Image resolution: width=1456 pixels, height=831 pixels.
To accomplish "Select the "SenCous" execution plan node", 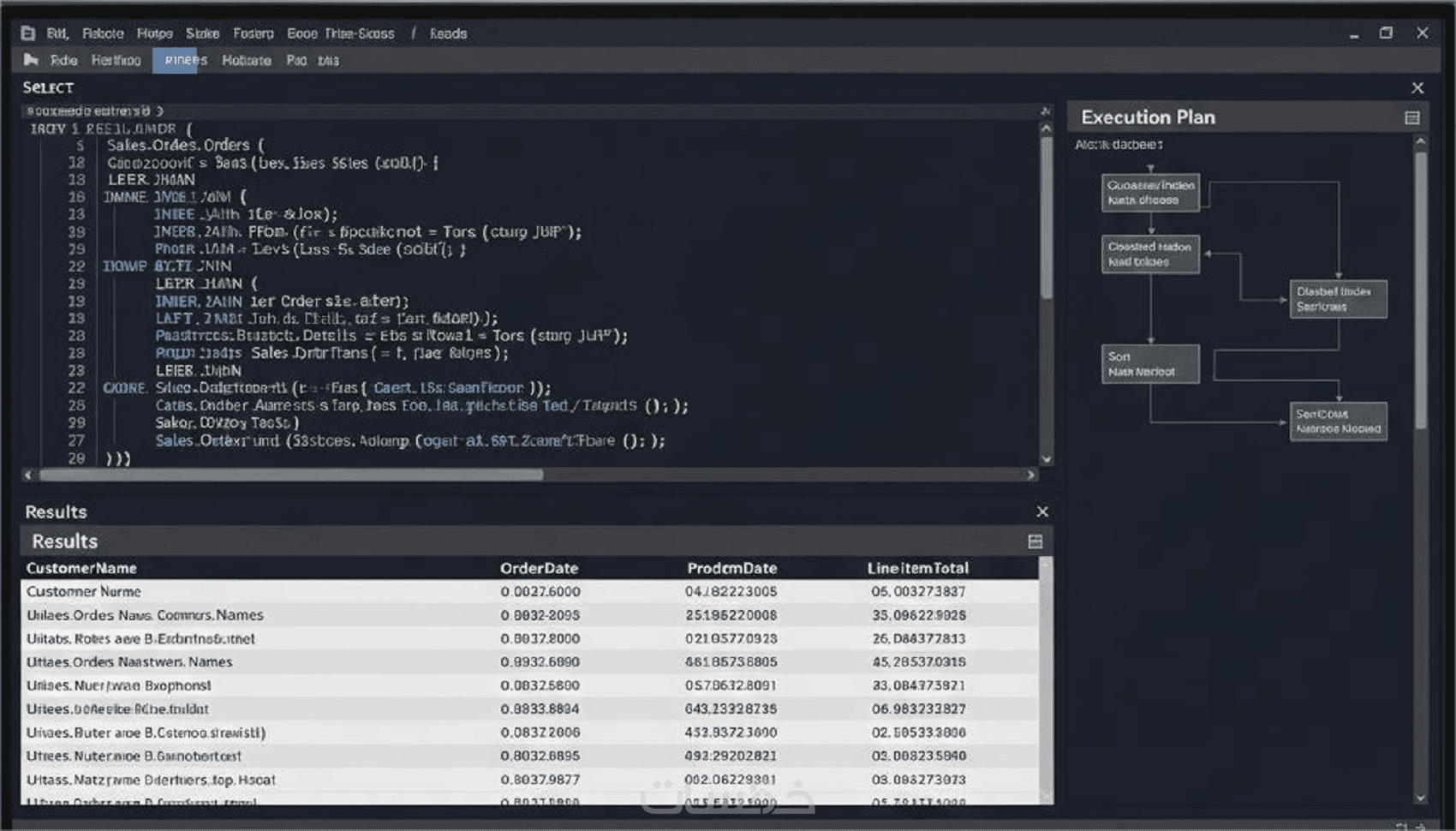I will [x=1339, y=421].
